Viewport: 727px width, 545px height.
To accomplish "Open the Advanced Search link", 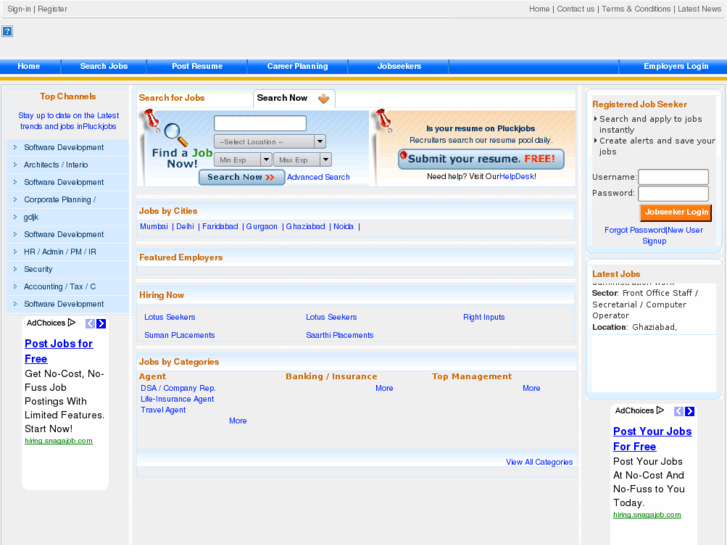I will pyautogui.click(x=318, y=177).
